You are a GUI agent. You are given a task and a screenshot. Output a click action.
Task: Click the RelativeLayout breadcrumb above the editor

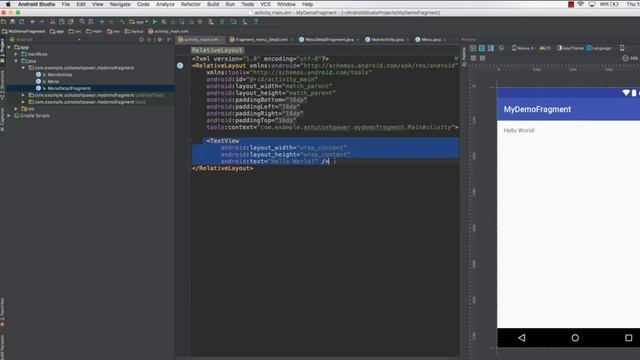tap(217, 50)
